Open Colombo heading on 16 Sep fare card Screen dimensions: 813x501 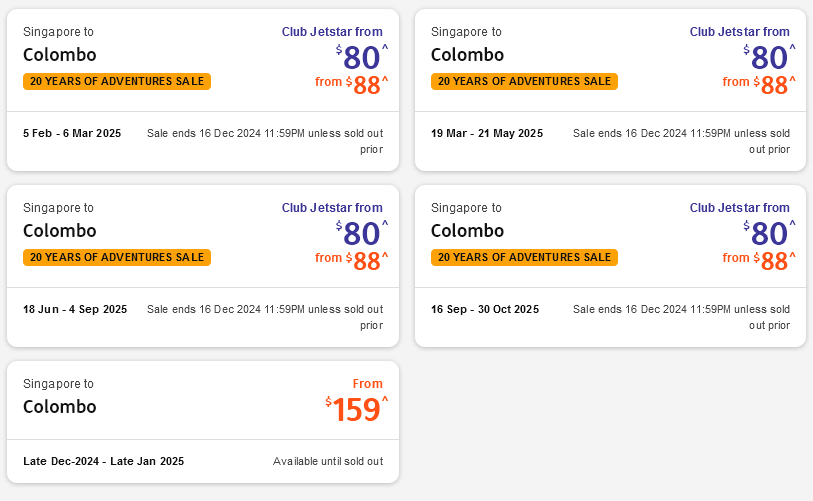point(467,231)
